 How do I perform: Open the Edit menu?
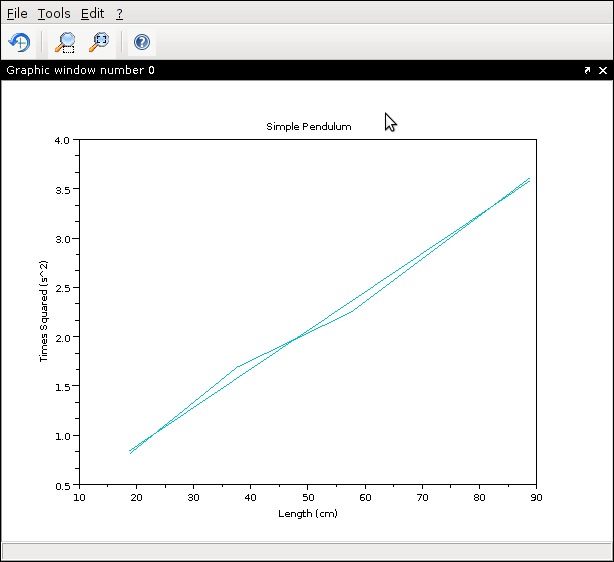tap(92, 14)
